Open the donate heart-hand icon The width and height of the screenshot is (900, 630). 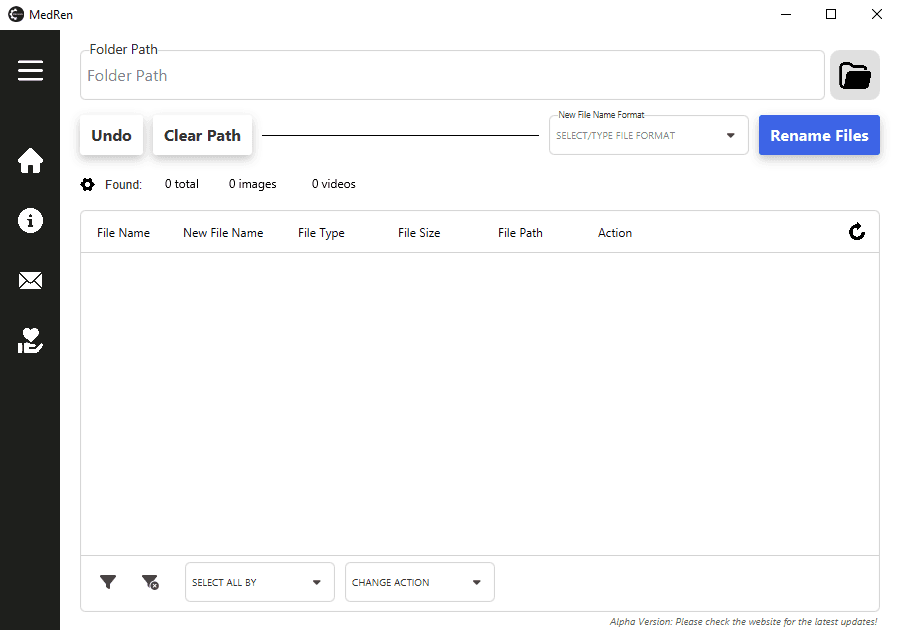click(30, 340)
